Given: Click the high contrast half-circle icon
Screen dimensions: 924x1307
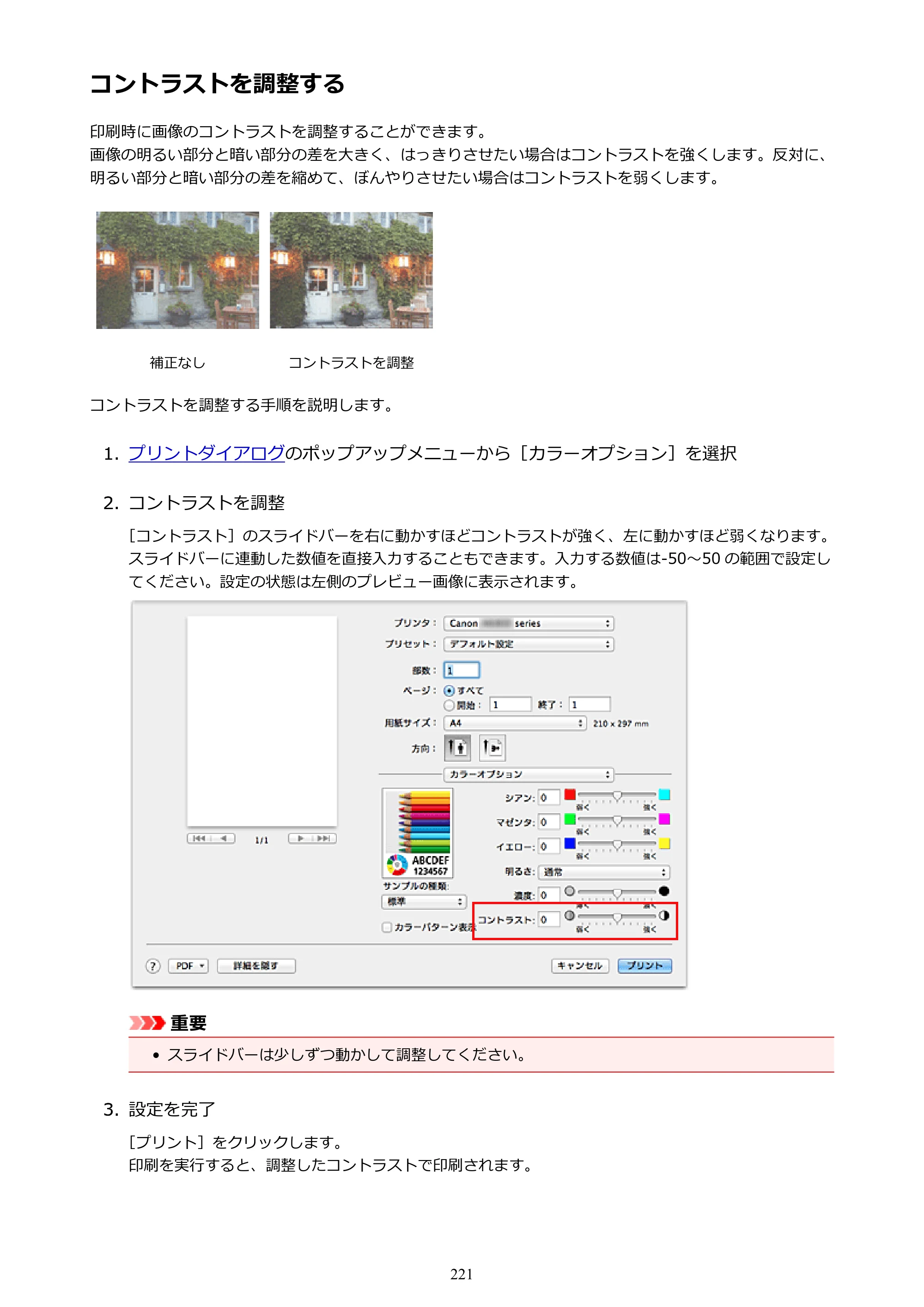Looking at the screenshot, I should coord(664,916).
